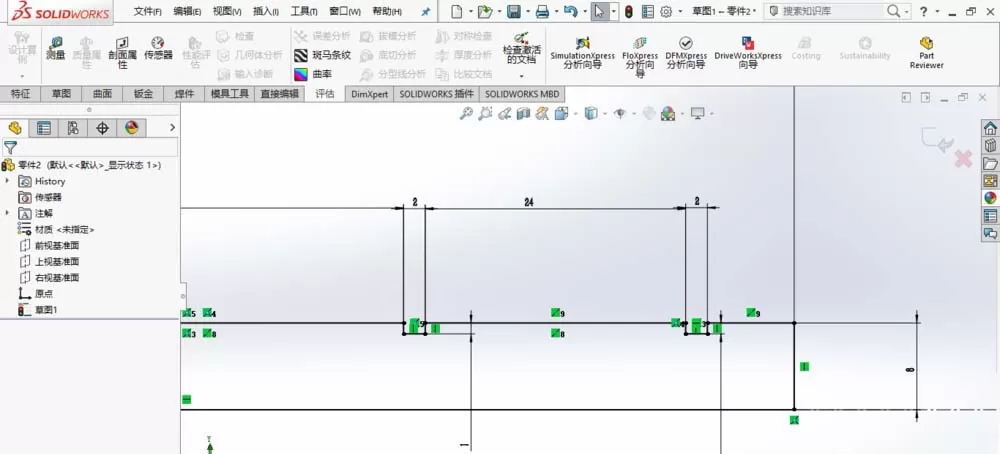This screenshot has width=1000, height=454.
Task: Open dropdown under 检查激活的文档
Action: (521, 76)
